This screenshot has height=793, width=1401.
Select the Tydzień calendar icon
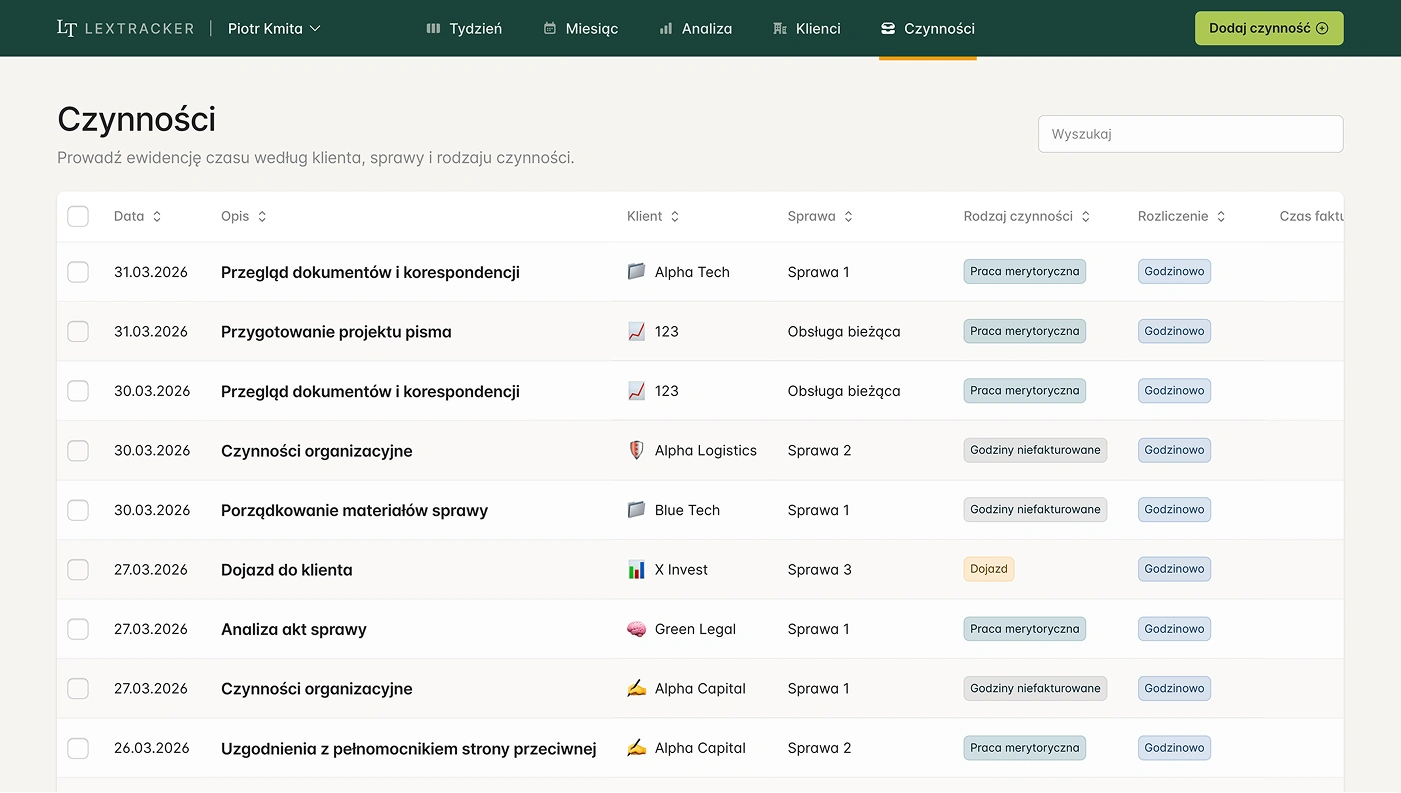(432, 29)
